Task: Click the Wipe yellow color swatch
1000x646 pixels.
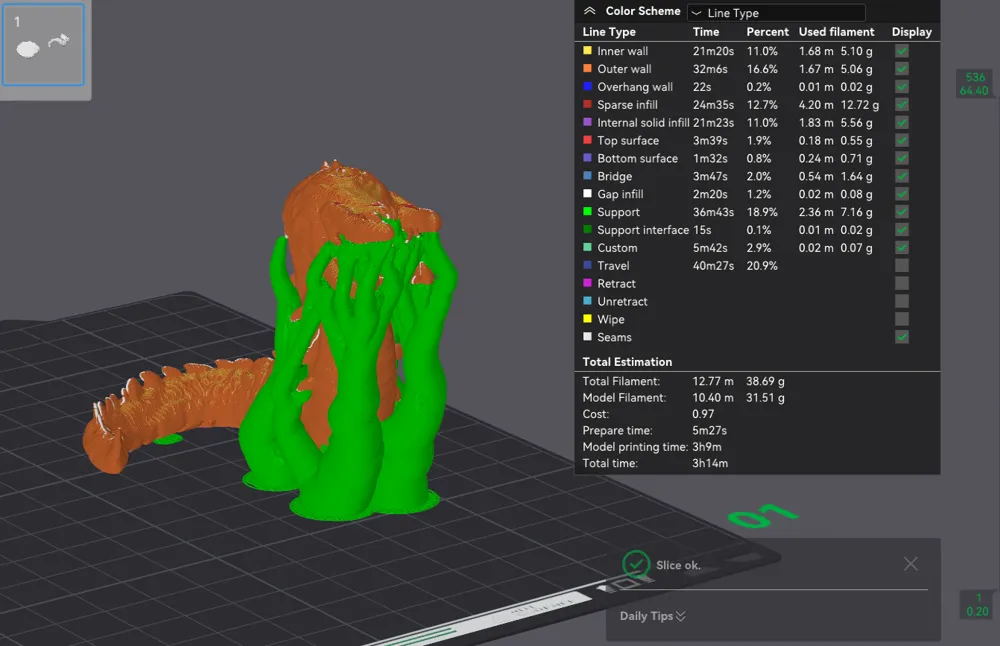Action: coord(587,318)
